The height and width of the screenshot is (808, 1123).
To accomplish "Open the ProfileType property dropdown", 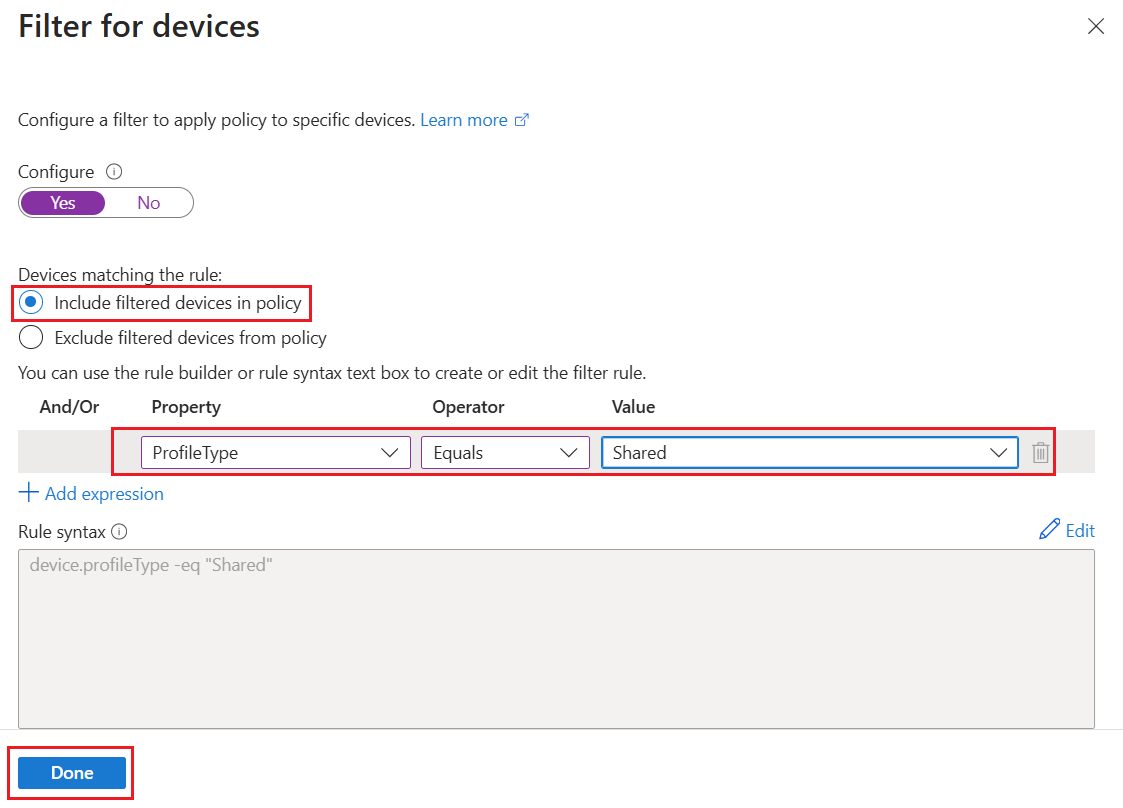I will click(x=275, y=452).
